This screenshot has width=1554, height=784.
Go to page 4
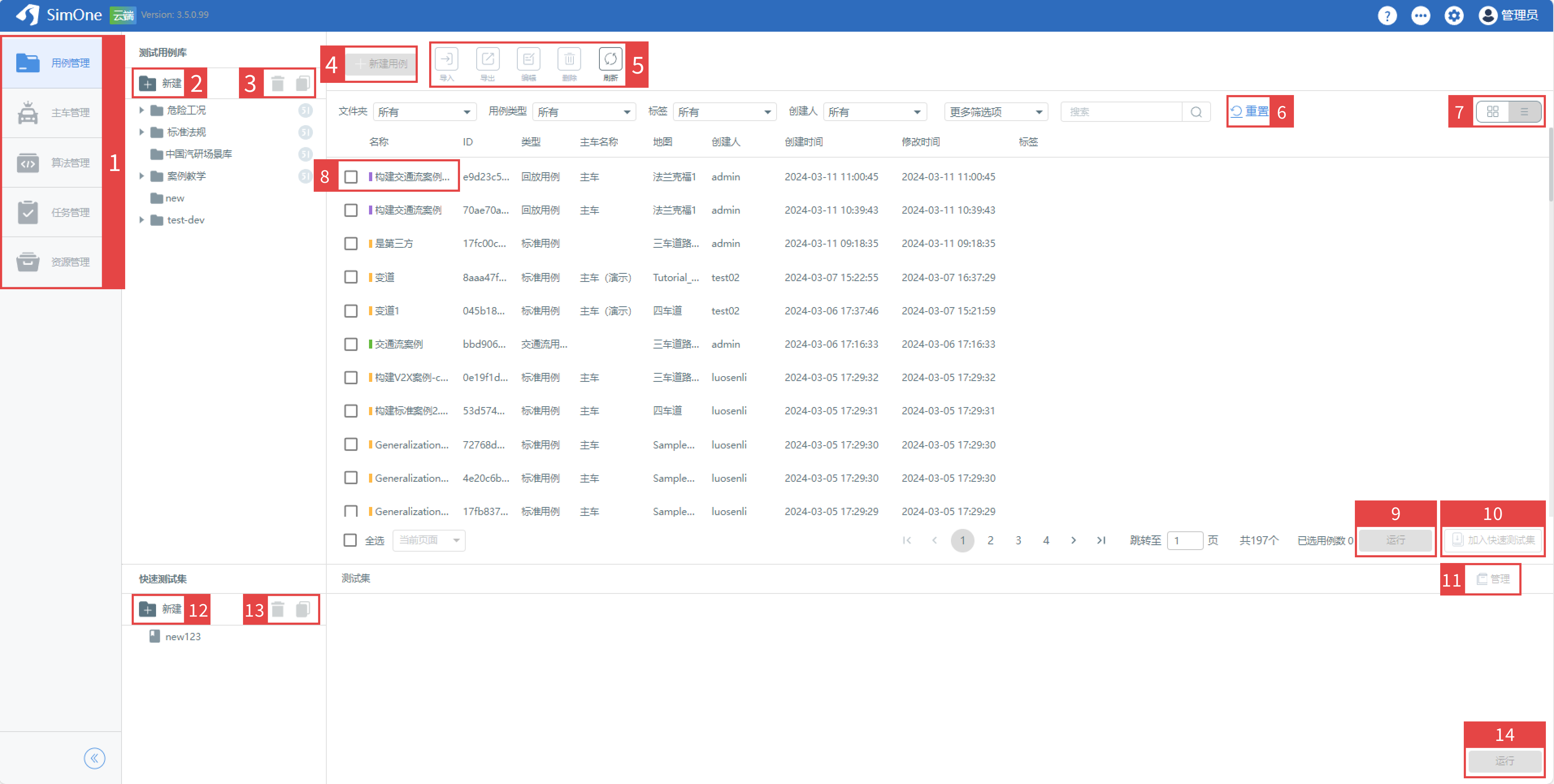click(1046, 540)
